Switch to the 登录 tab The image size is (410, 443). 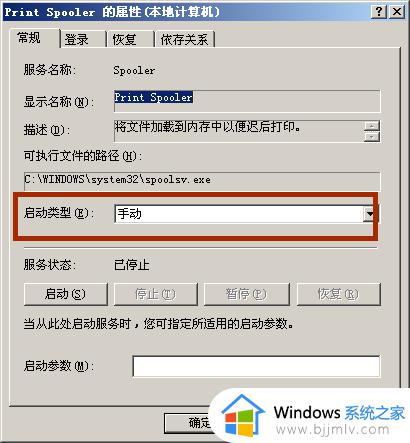point(83,40)
